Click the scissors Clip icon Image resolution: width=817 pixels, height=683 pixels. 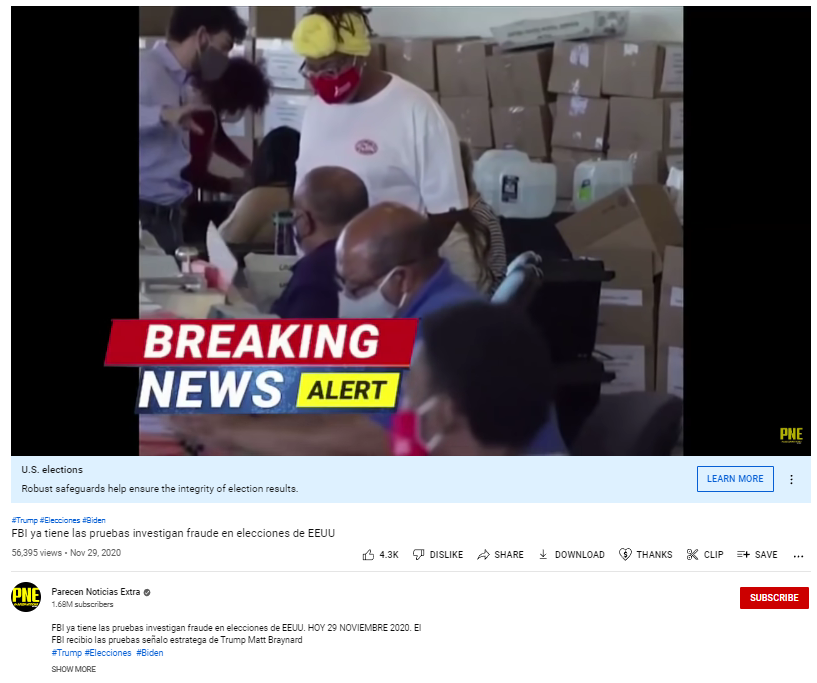(x=692, y=555)
